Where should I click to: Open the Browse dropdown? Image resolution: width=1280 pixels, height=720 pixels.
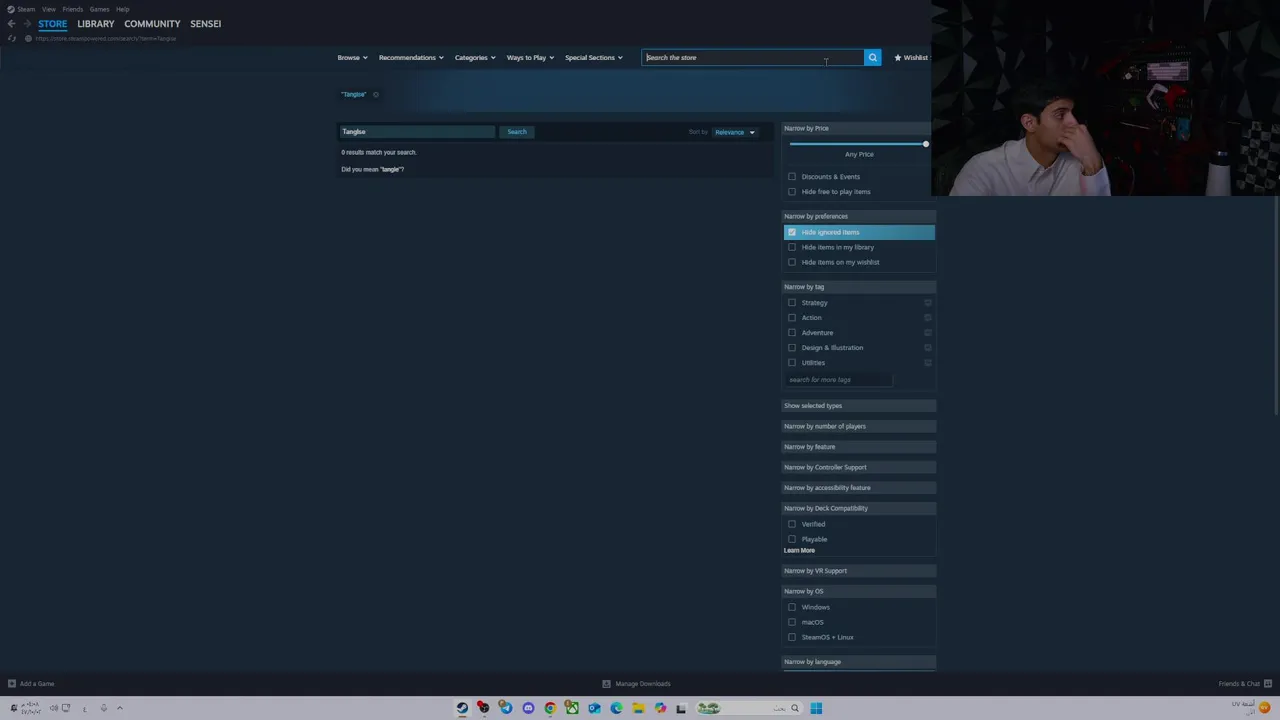point(352,57)
